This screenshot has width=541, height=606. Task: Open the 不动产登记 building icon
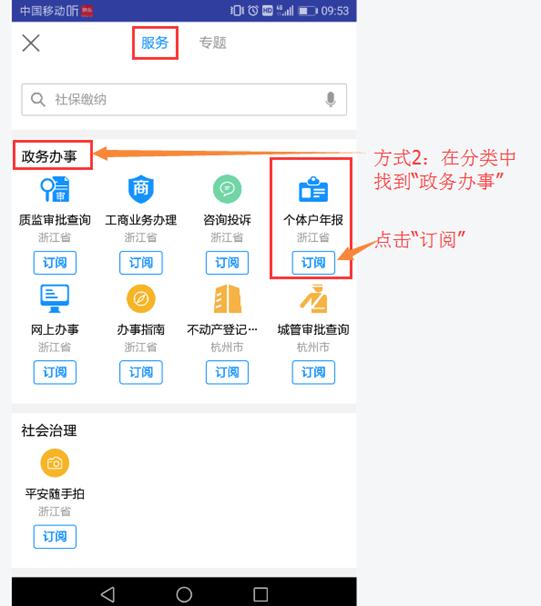[x=227, y=298]
